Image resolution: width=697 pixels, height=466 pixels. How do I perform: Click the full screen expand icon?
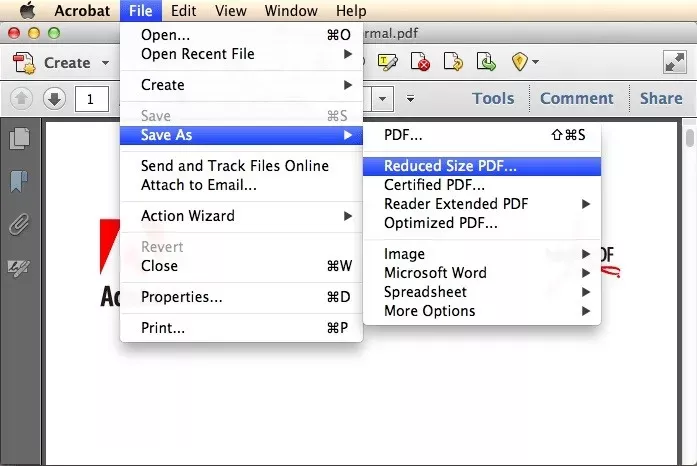click(674, 62)
